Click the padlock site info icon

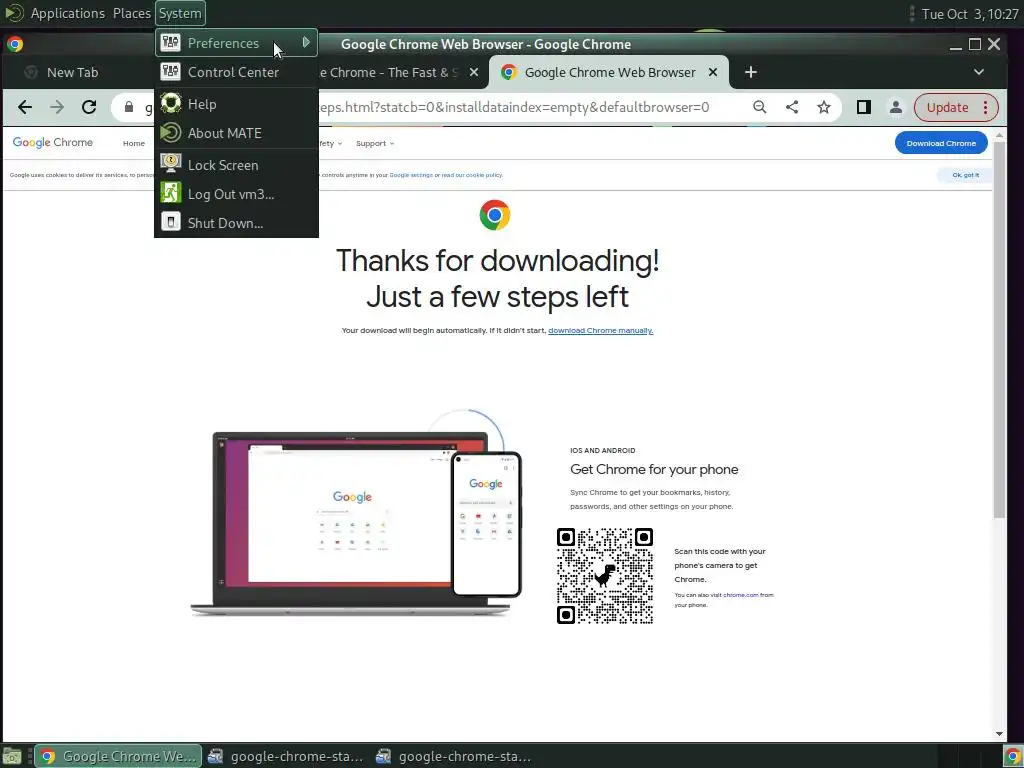129,107
